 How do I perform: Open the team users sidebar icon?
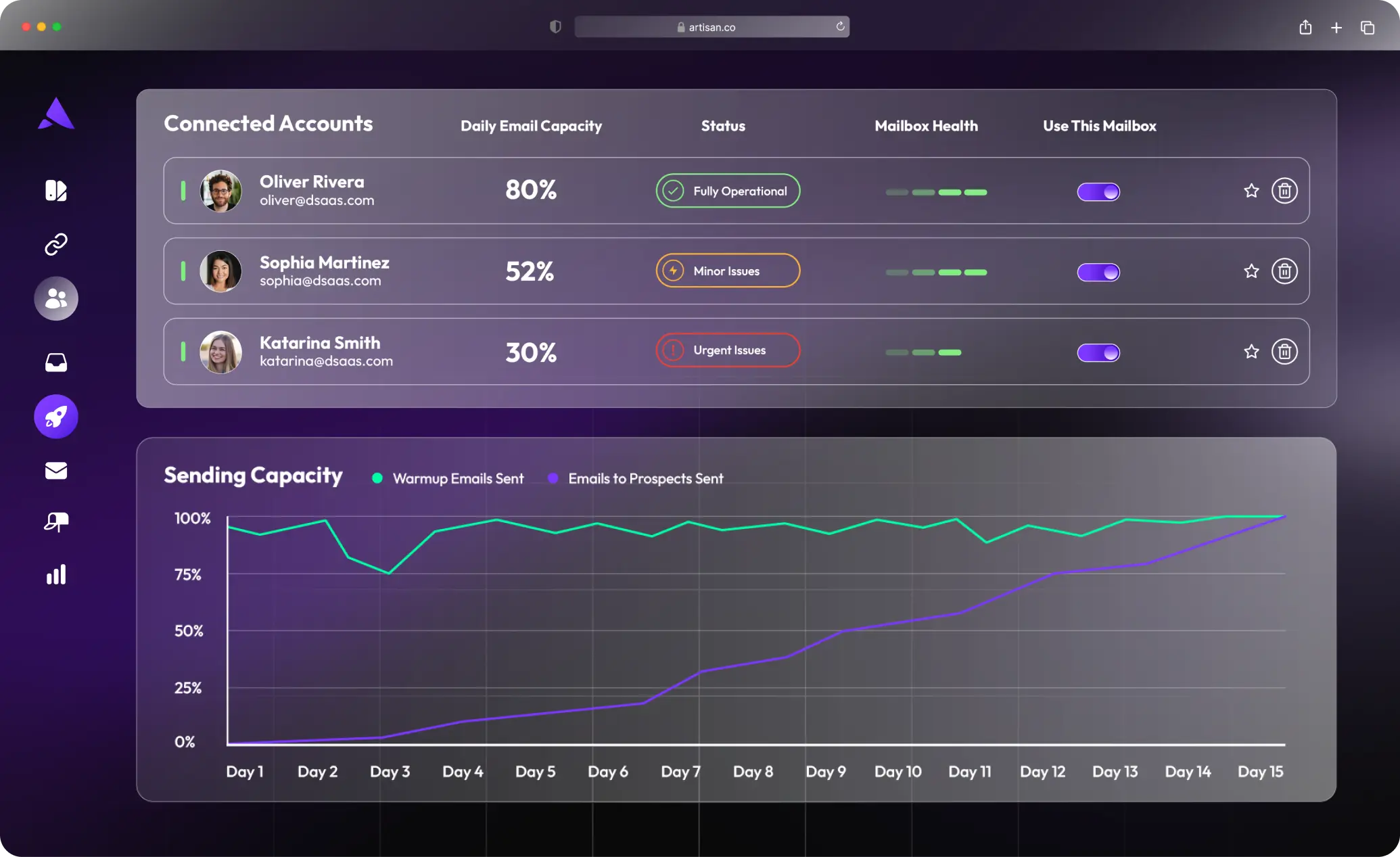pyautogui.click(x=56, y=298)
